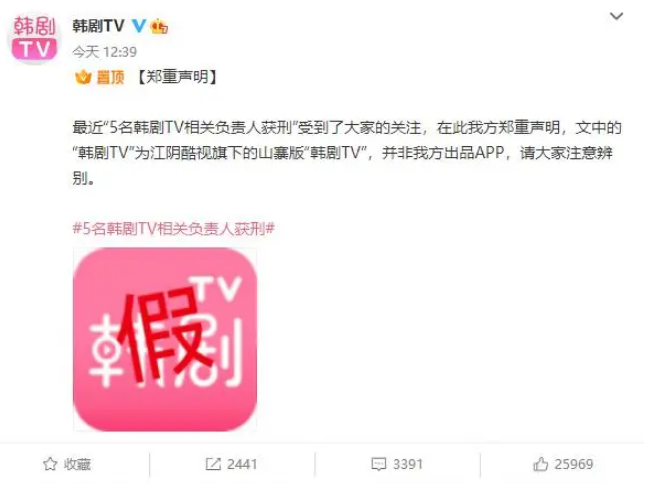The width and height of the screenshot is (648, 484).
Task: Click the 韩剧TV account name
Action: pyautogui.click(x=98, y=26)
